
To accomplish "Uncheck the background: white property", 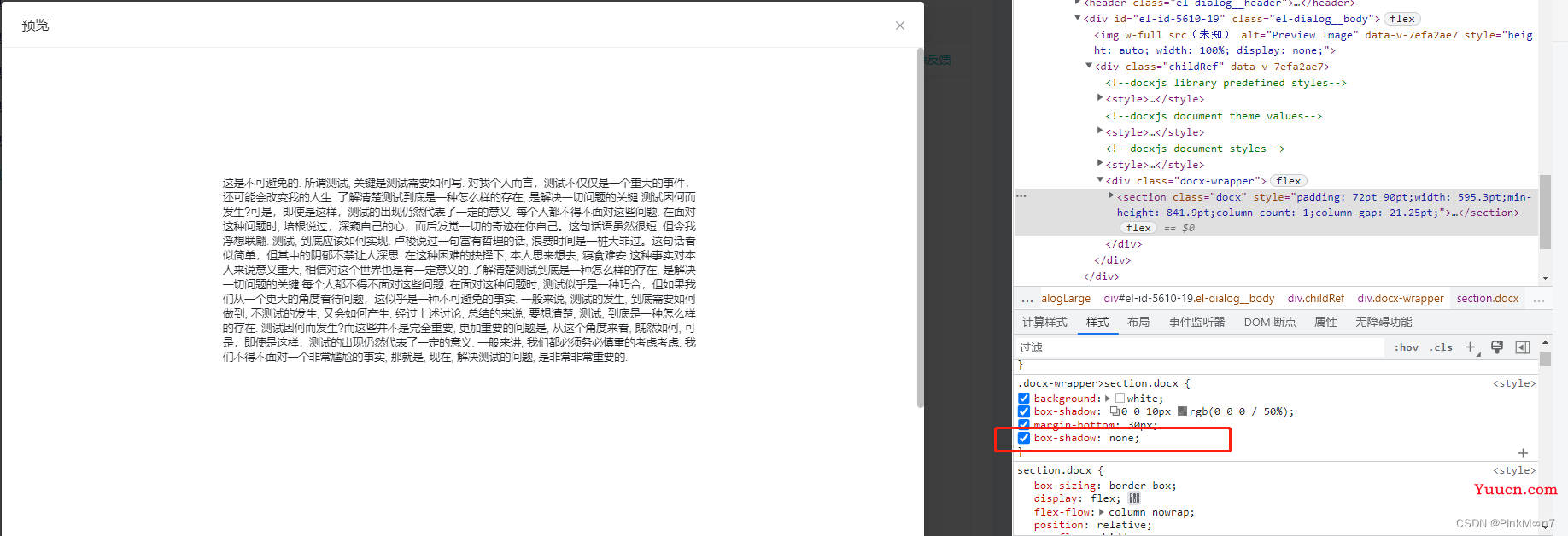I will (x=1024, y=399).
